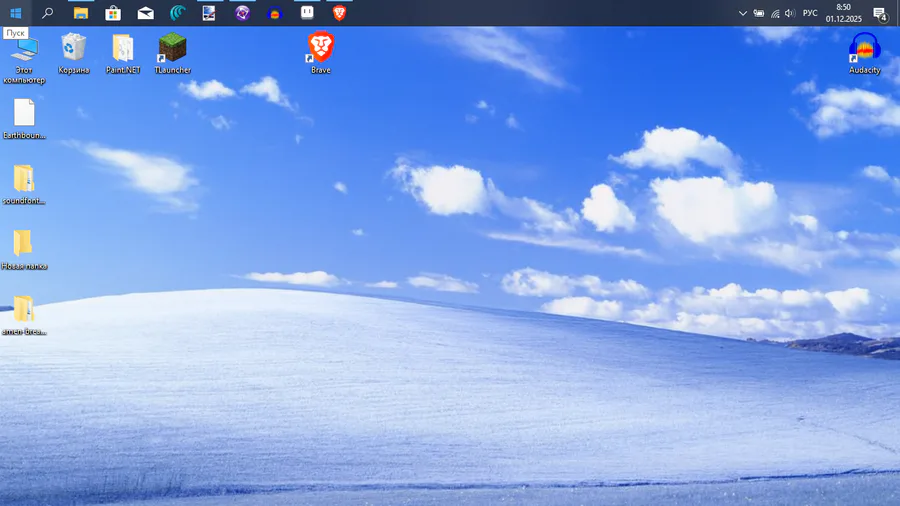The width and height of the screenshot is (900, 506).
Task: Select the Audacity desktop shortcut
Action: point(864,53)
